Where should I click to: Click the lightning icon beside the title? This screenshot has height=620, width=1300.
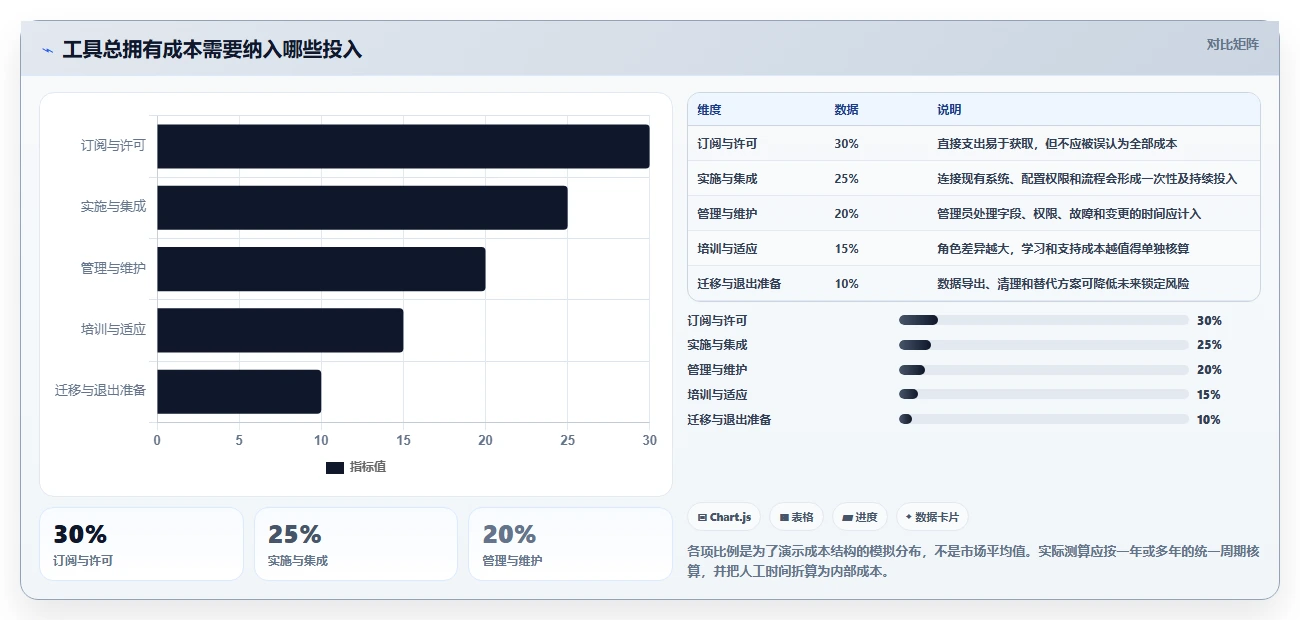click(x=48, y=51)
